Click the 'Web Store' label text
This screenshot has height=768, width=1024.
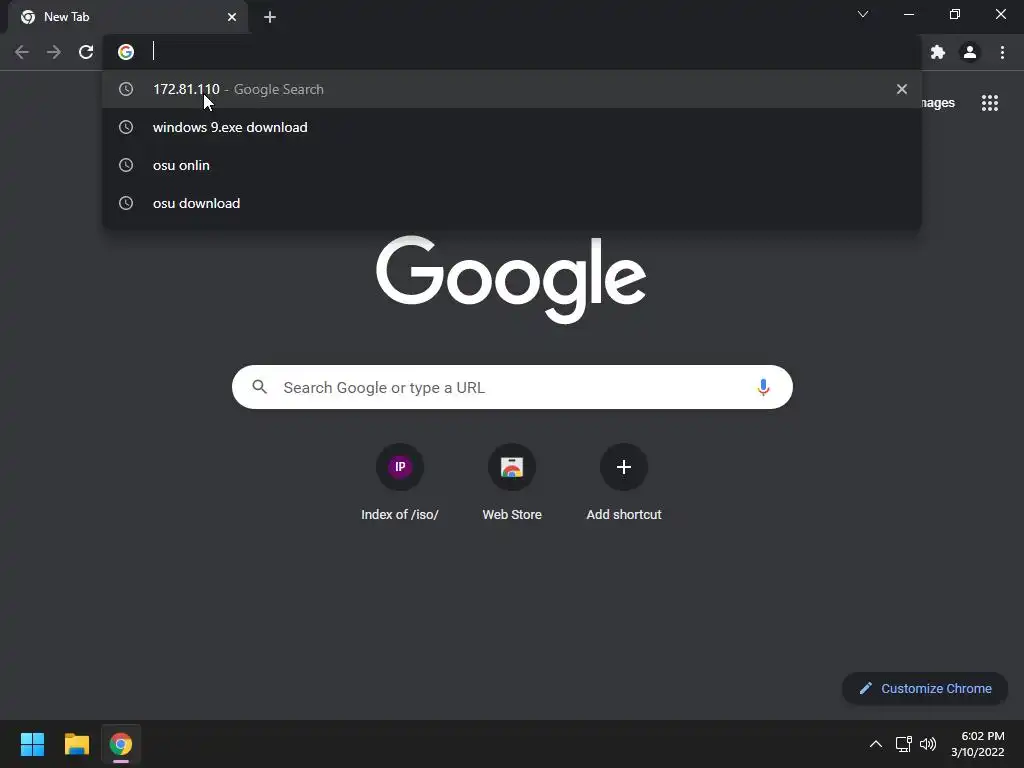(x=512, y=515)
